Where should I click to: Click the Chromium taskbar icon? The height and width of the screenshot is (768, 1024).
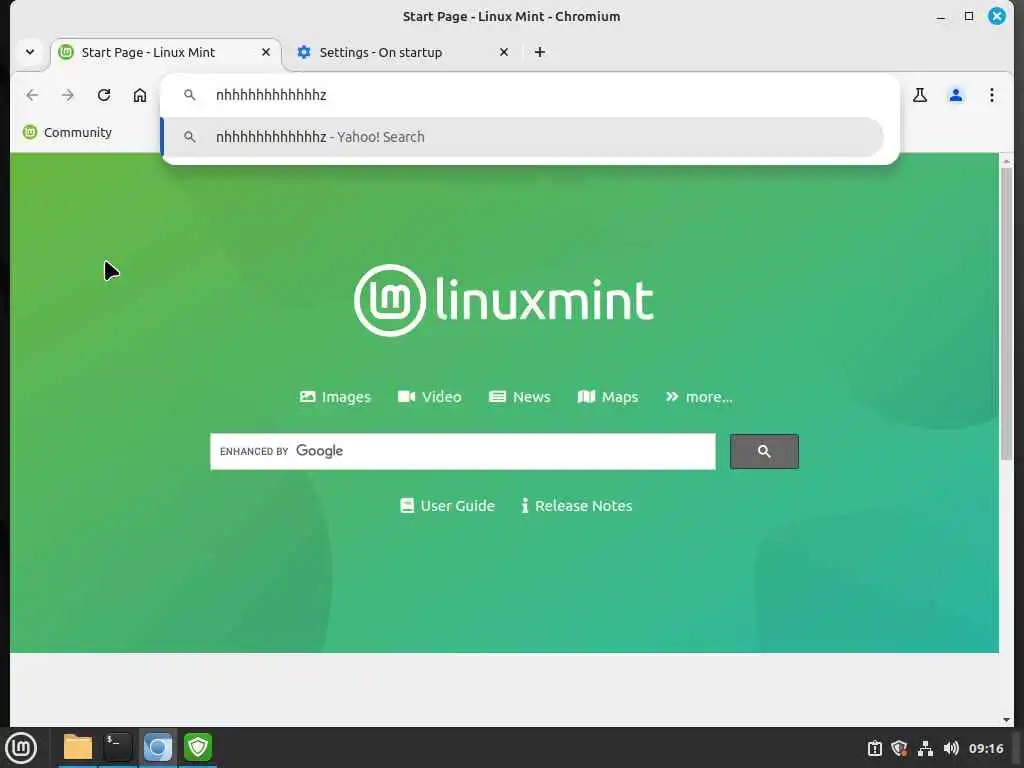157,748
